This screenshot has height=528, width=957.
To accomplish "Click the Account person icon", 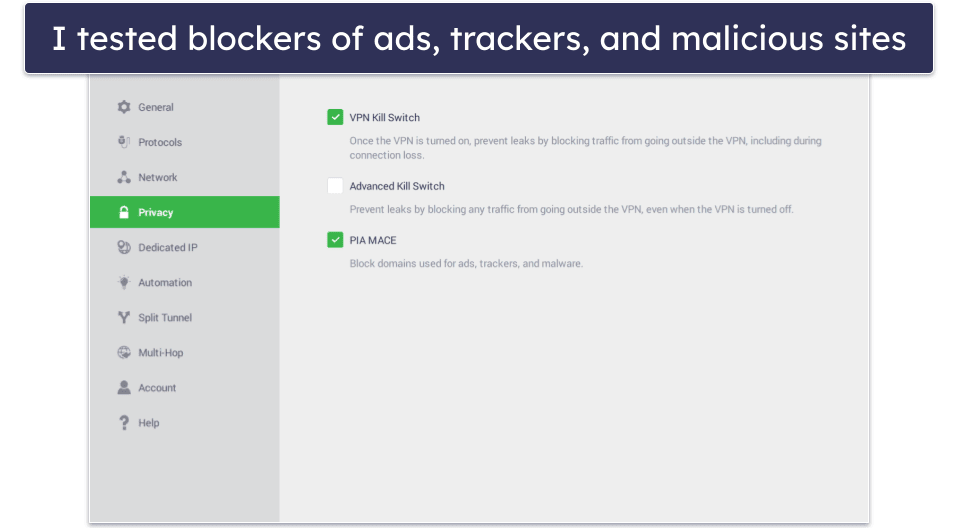I will pyautogui.click(x=124, y=387).
